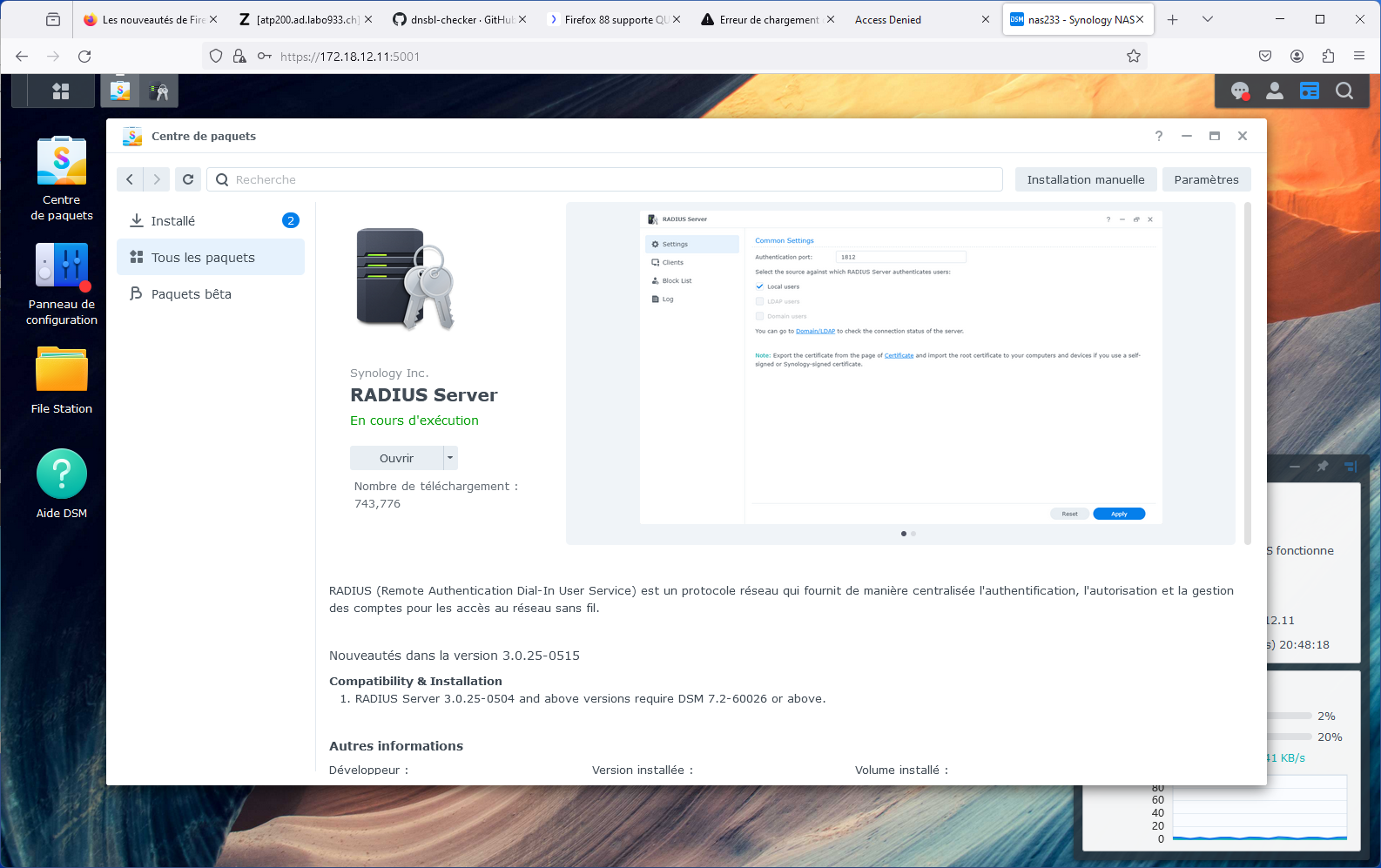Screen dimensions: 1381x868
Task: Click the download count 743,776
Action: point(377,504)
